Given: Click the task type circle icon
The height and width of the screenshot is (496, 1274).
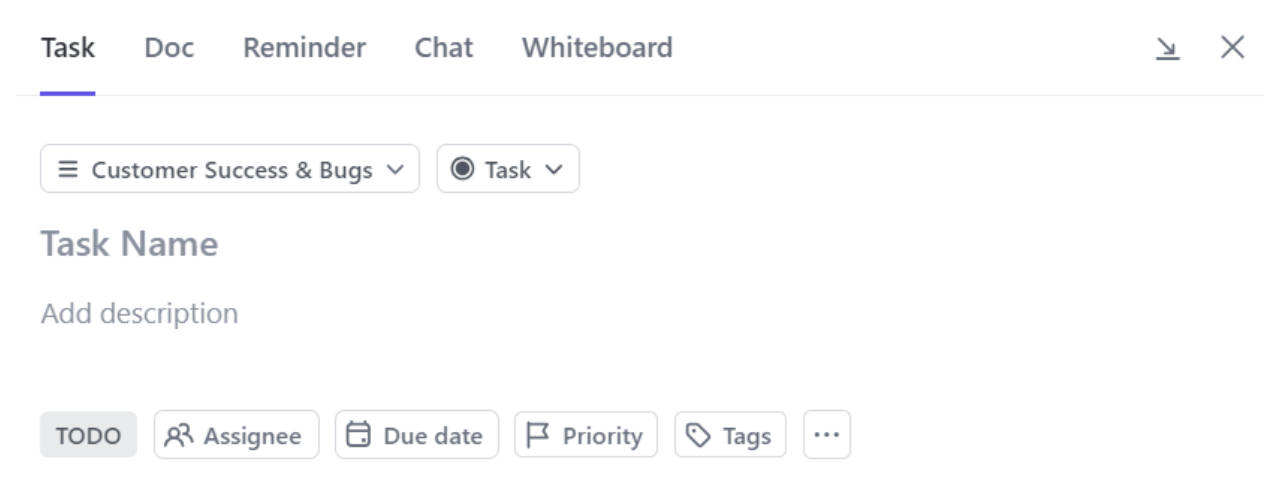Looking at the screenshot, I should [x=462, y=170].
